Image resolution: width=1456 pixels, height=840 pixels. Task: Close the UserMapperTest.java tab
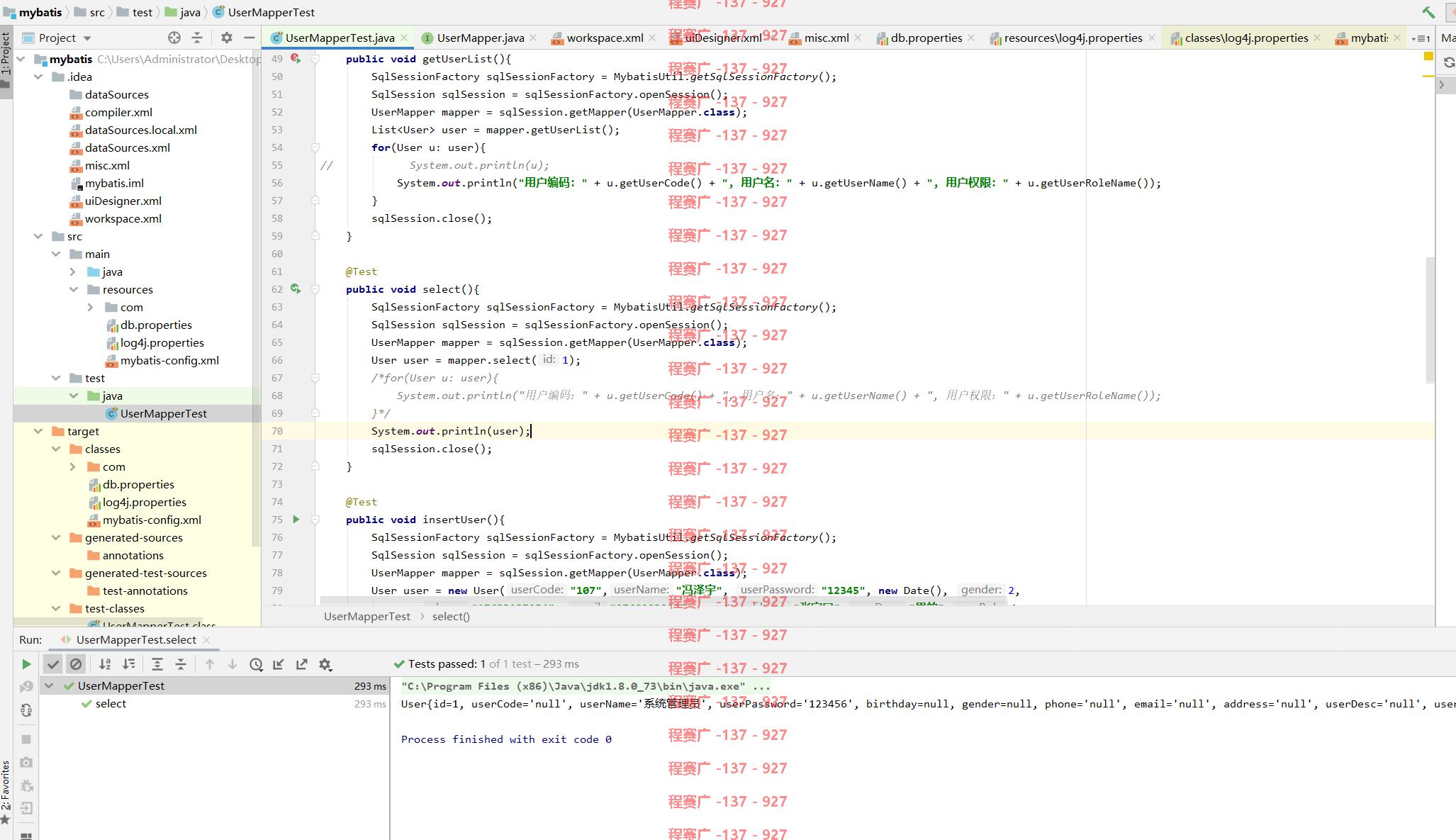(x=404, y=38)
